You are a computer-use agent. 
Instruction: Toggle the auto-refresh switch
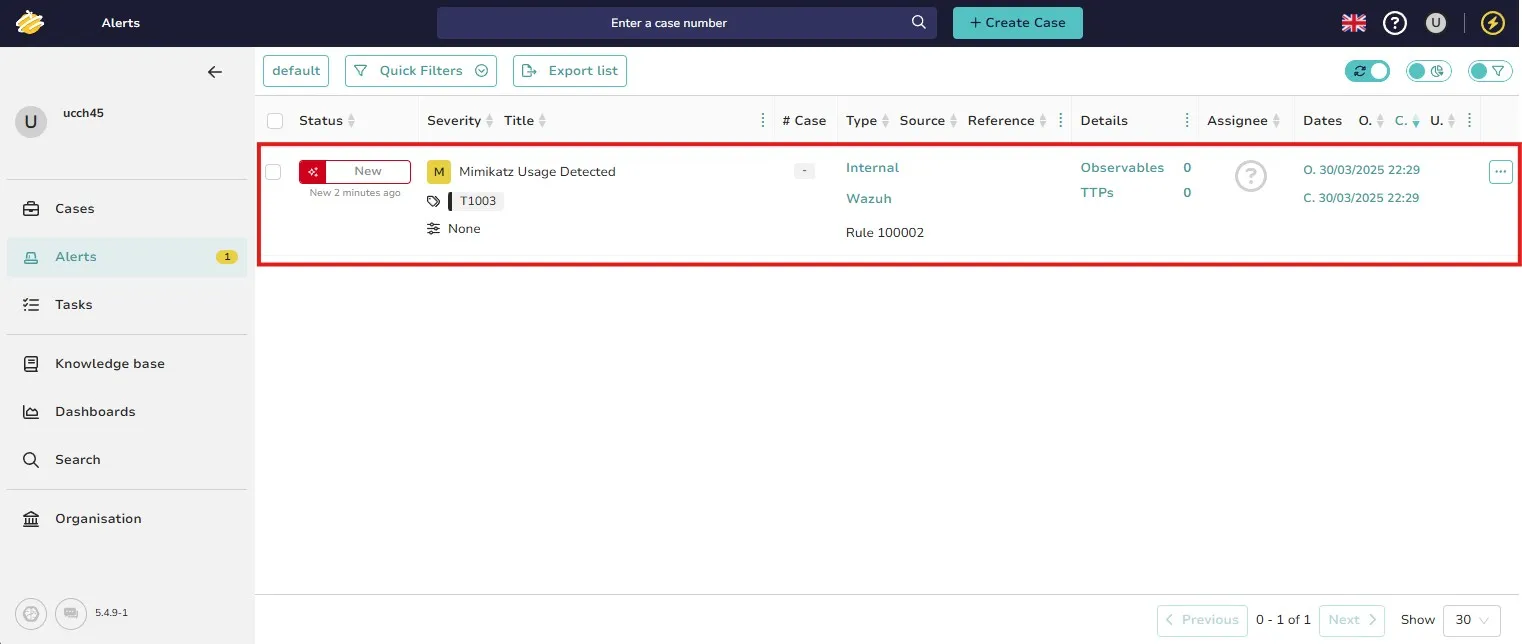[1367, 71]
